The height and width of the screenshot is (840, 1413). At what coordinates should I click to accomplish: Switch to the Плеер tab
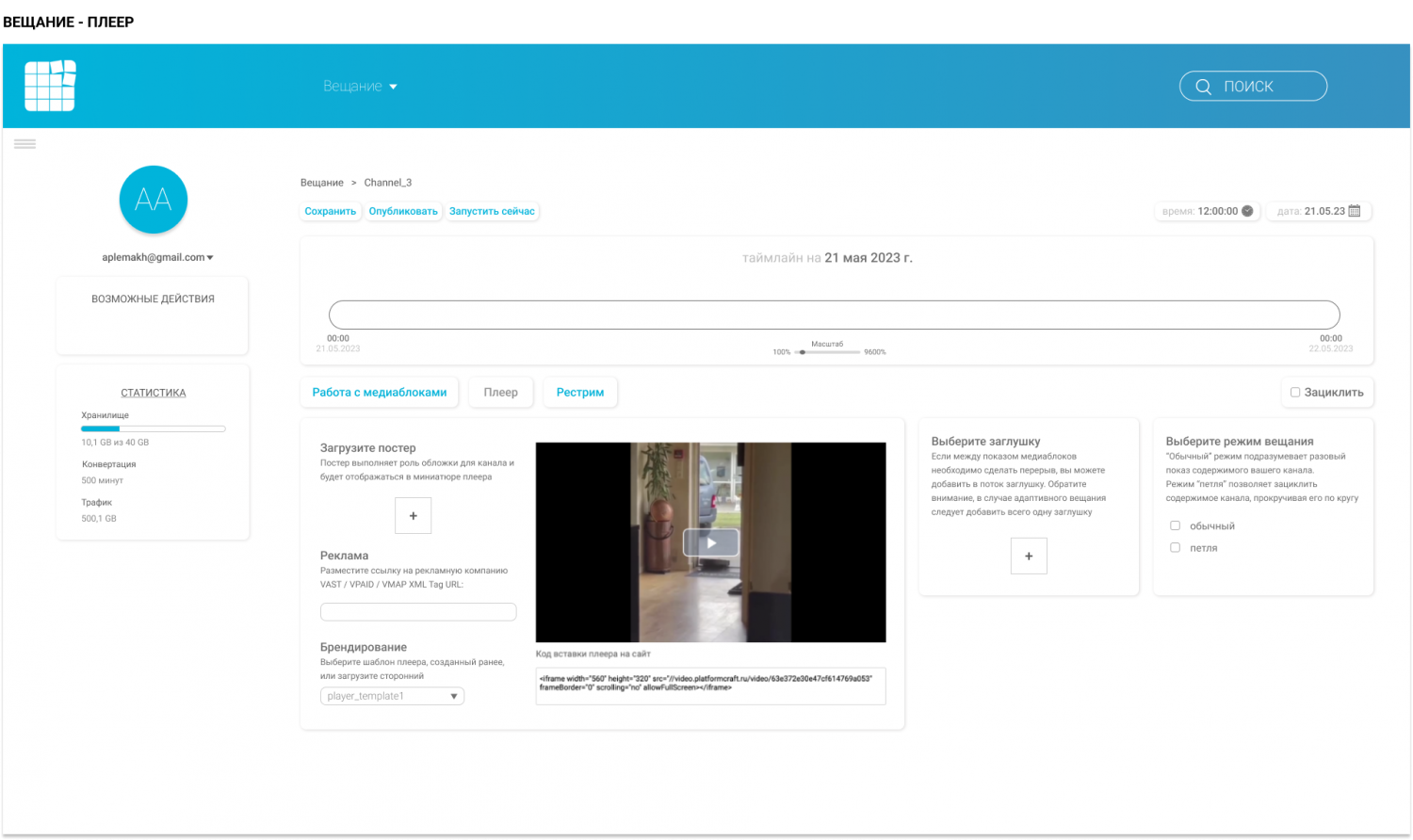click(x=500, y=393)
